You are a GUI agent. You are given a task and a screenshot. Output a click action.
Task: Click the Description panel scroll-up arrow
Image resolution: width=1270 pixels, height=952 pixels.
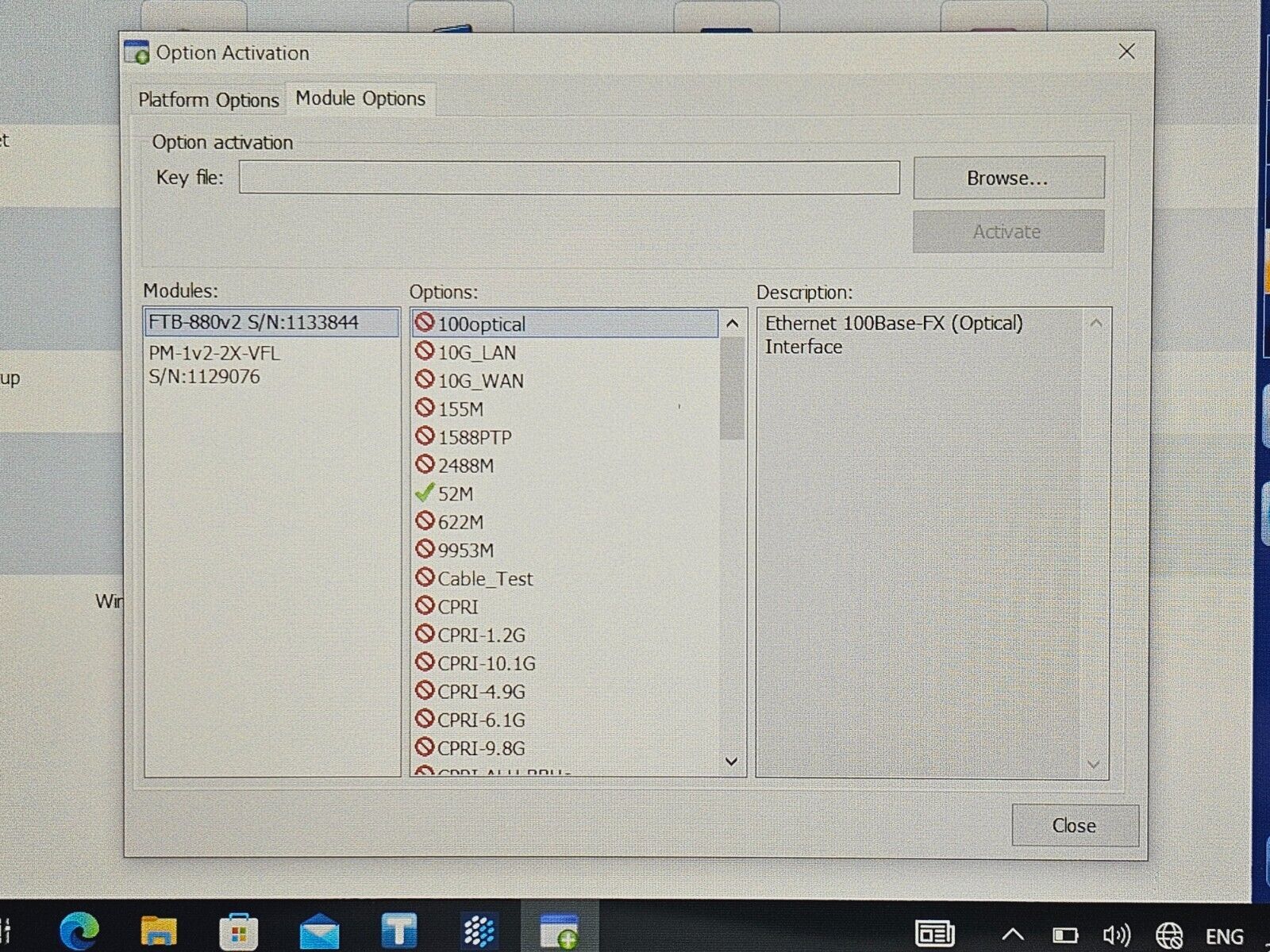pos(1095,323)
